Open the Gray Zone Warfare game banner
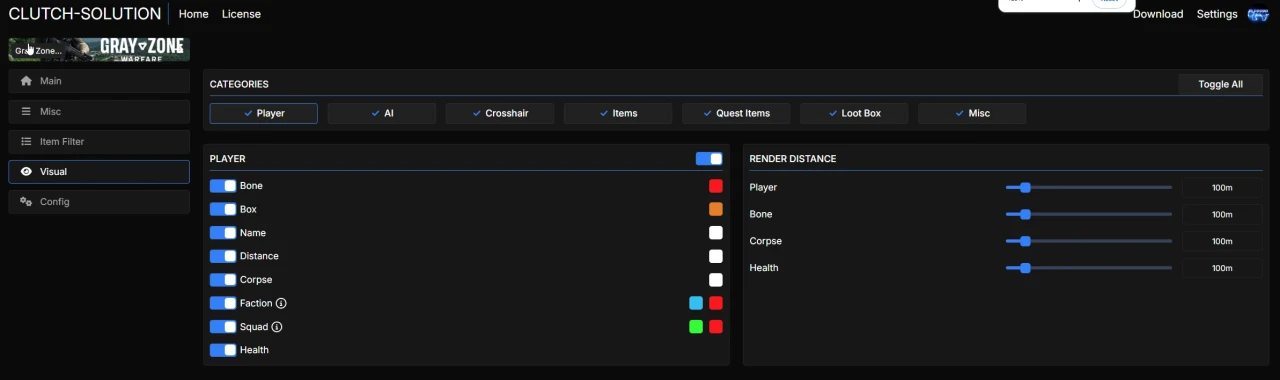The width and height of the screenshot is (1280, 380). 99,49
